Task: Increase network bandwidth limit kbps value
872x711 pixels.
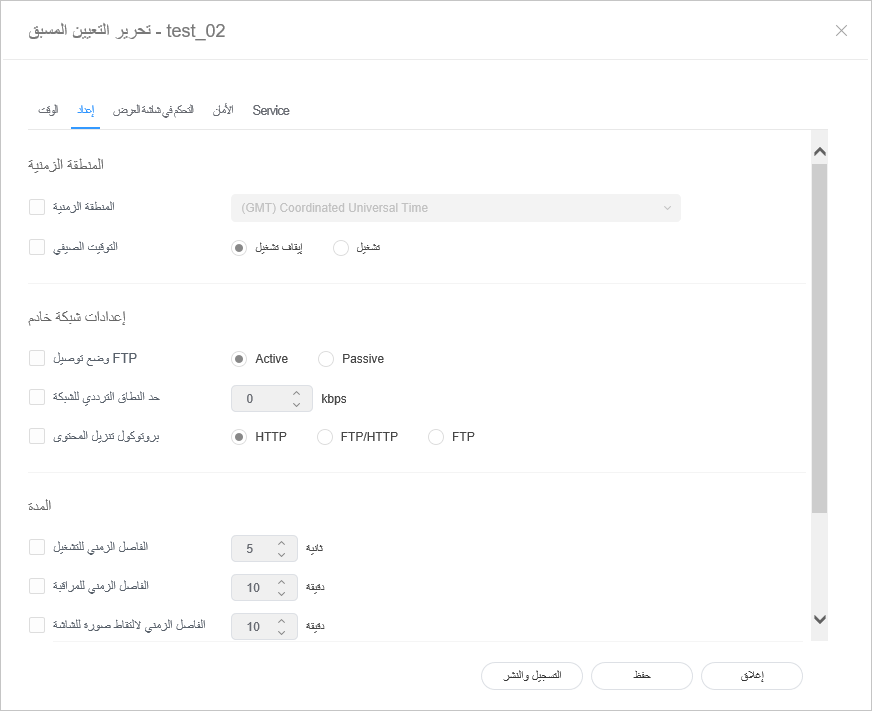Action: pyautogui.click(x=296, y=393)
